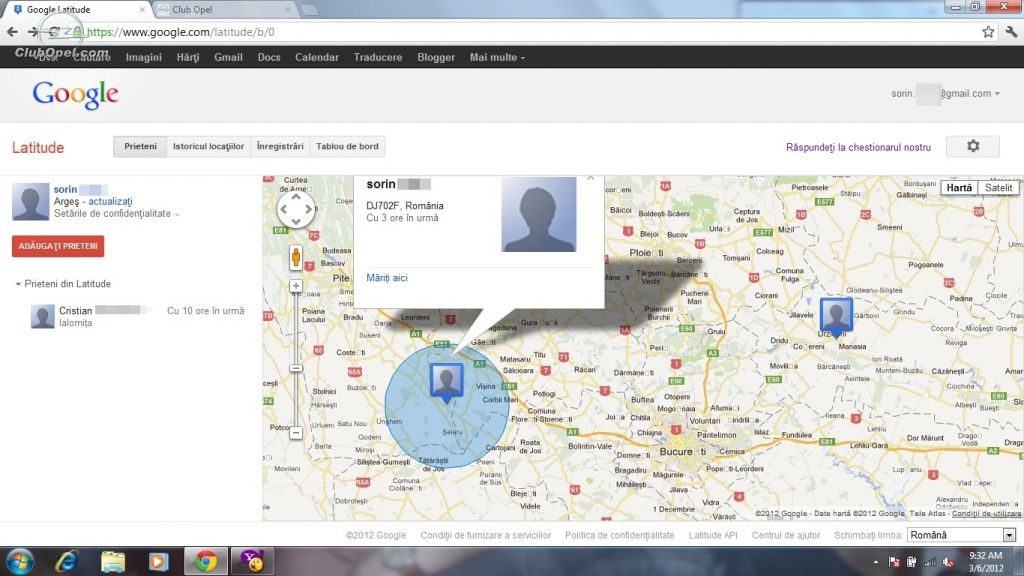This screenshot has width=1024, height=576.
Task: Open the Schimbați limba language dropdown
Action: point(961,535)
